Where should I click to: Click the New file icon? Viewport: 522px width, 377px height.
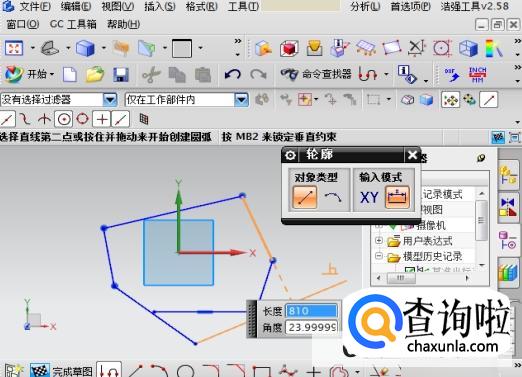click(70, 74)
